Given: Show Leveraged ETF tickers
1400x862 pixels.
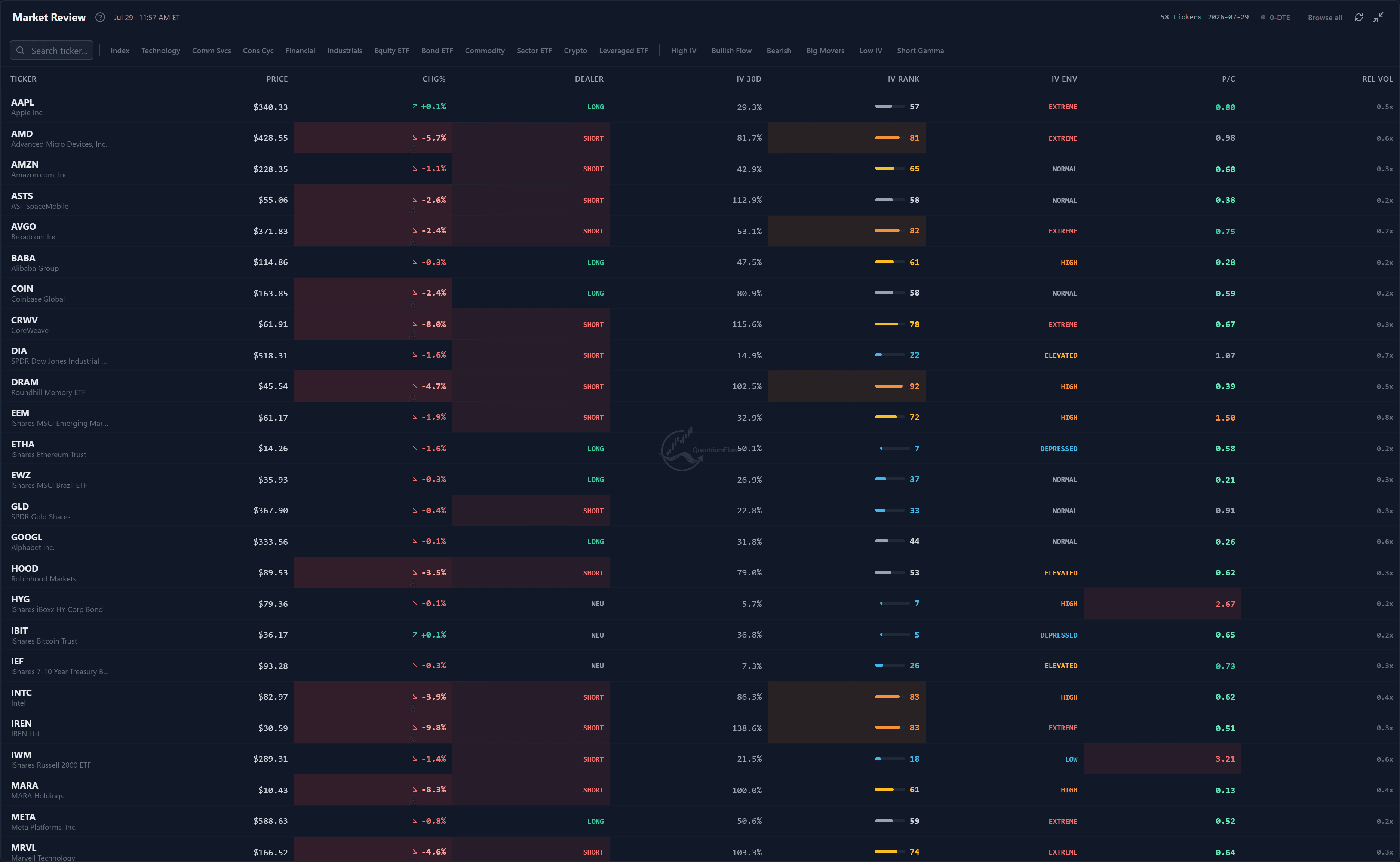Looking at the screenshot, I should [x=623, y=50].
